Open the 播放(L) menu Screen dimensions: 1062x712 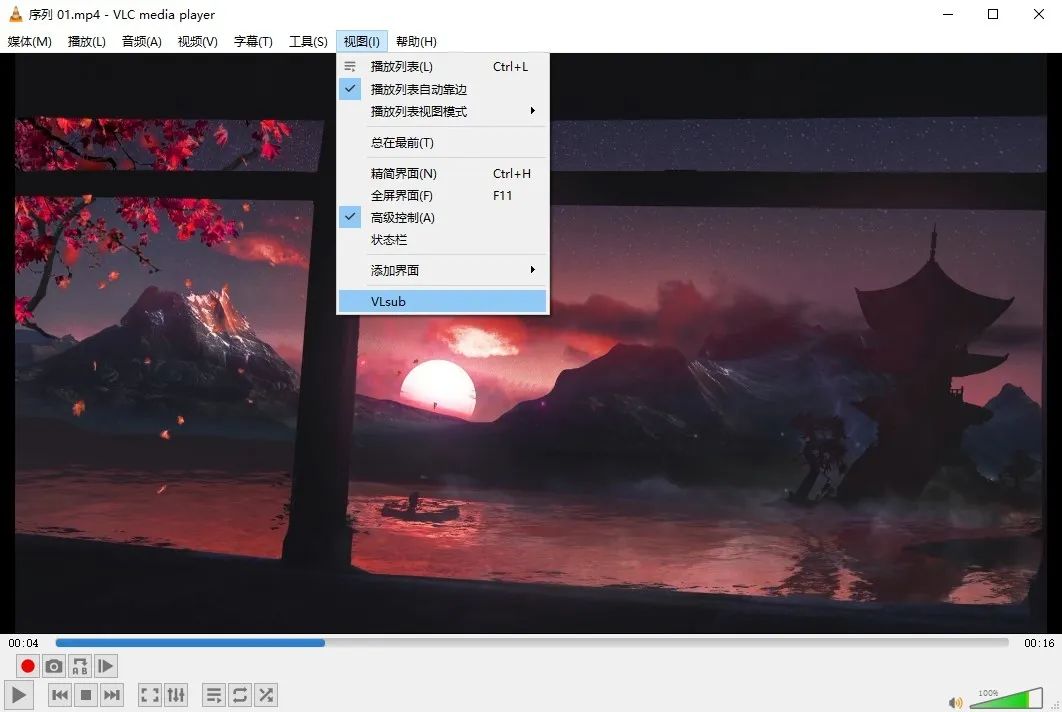point(87,41)
